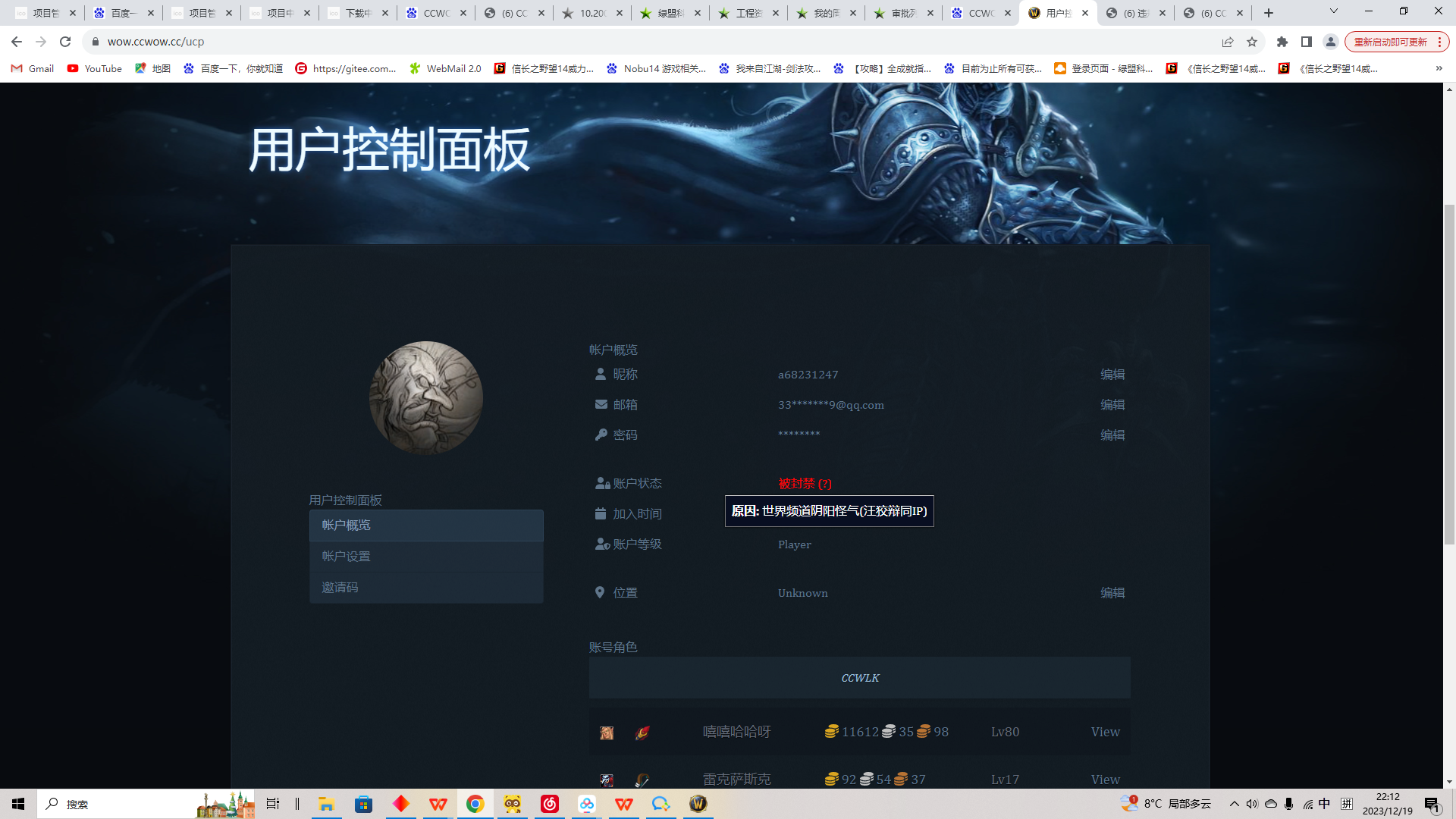Click the gold coin icon beside 11612
Viewport: 1456px width, 819px height.
[832, 731]
